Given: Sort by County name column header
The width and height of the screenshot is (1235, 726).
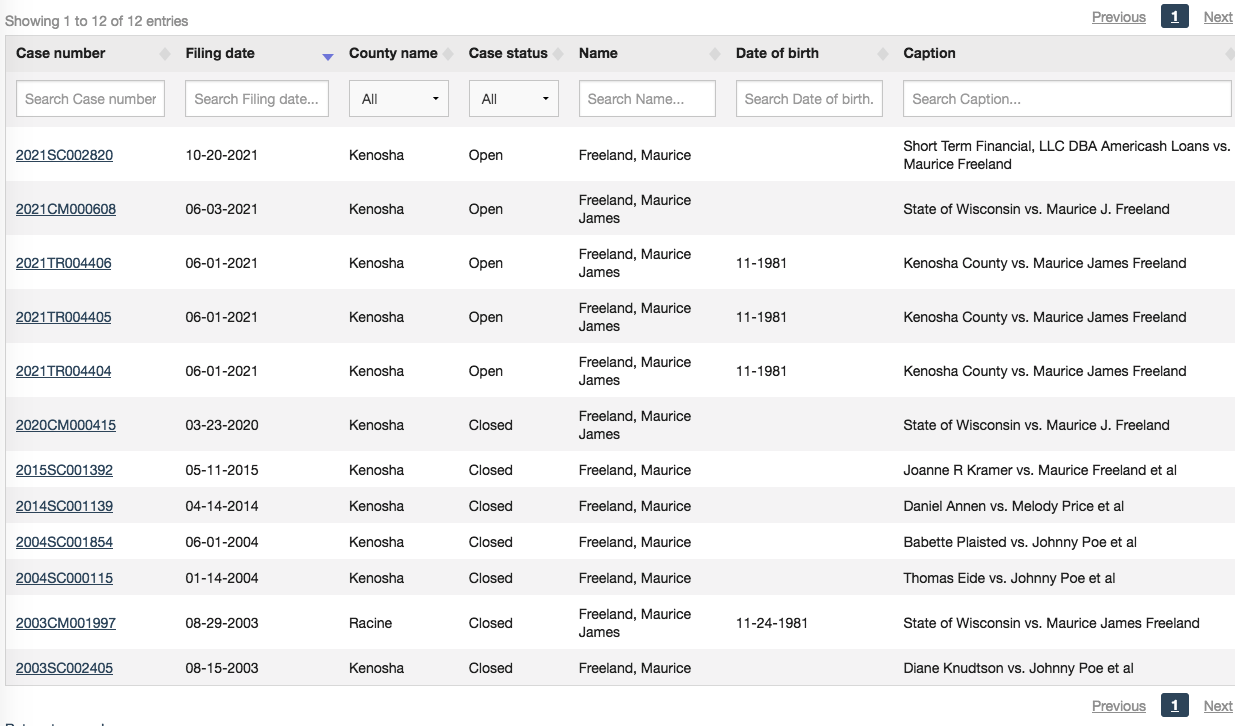Looking at the screenshot, I should (399, 53).
